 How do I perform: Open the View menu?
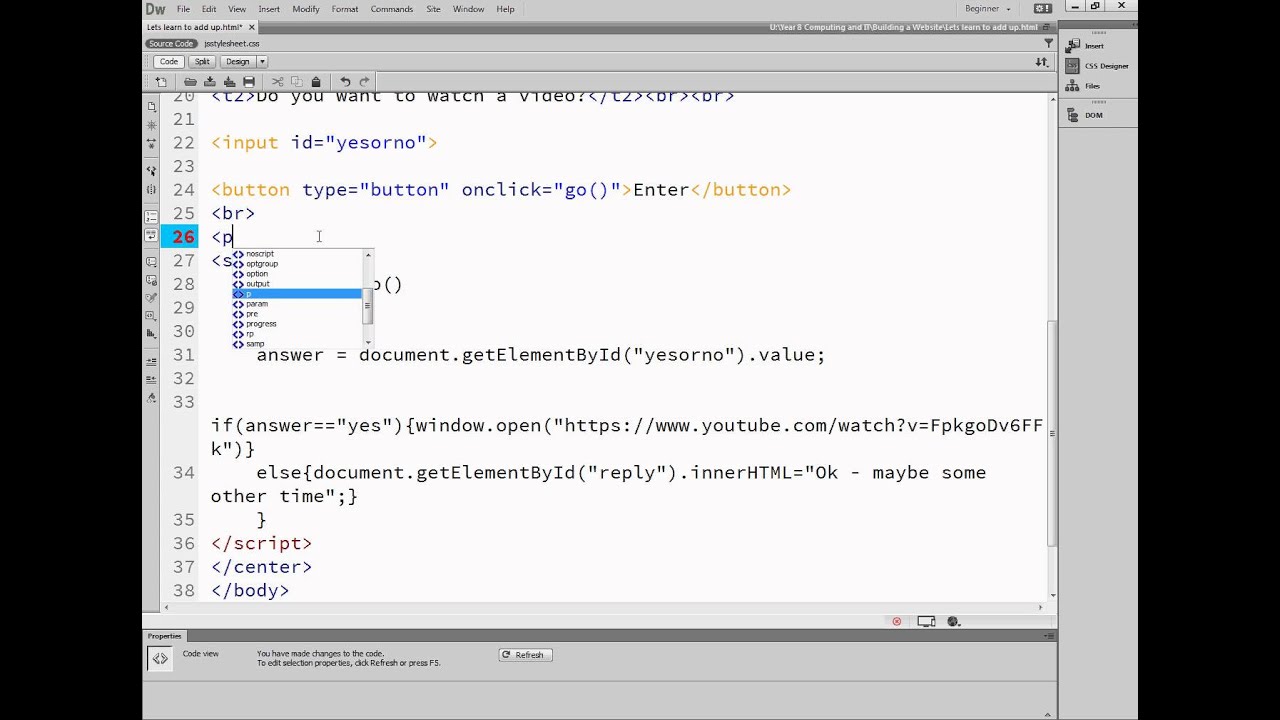[x=237, y=9]
